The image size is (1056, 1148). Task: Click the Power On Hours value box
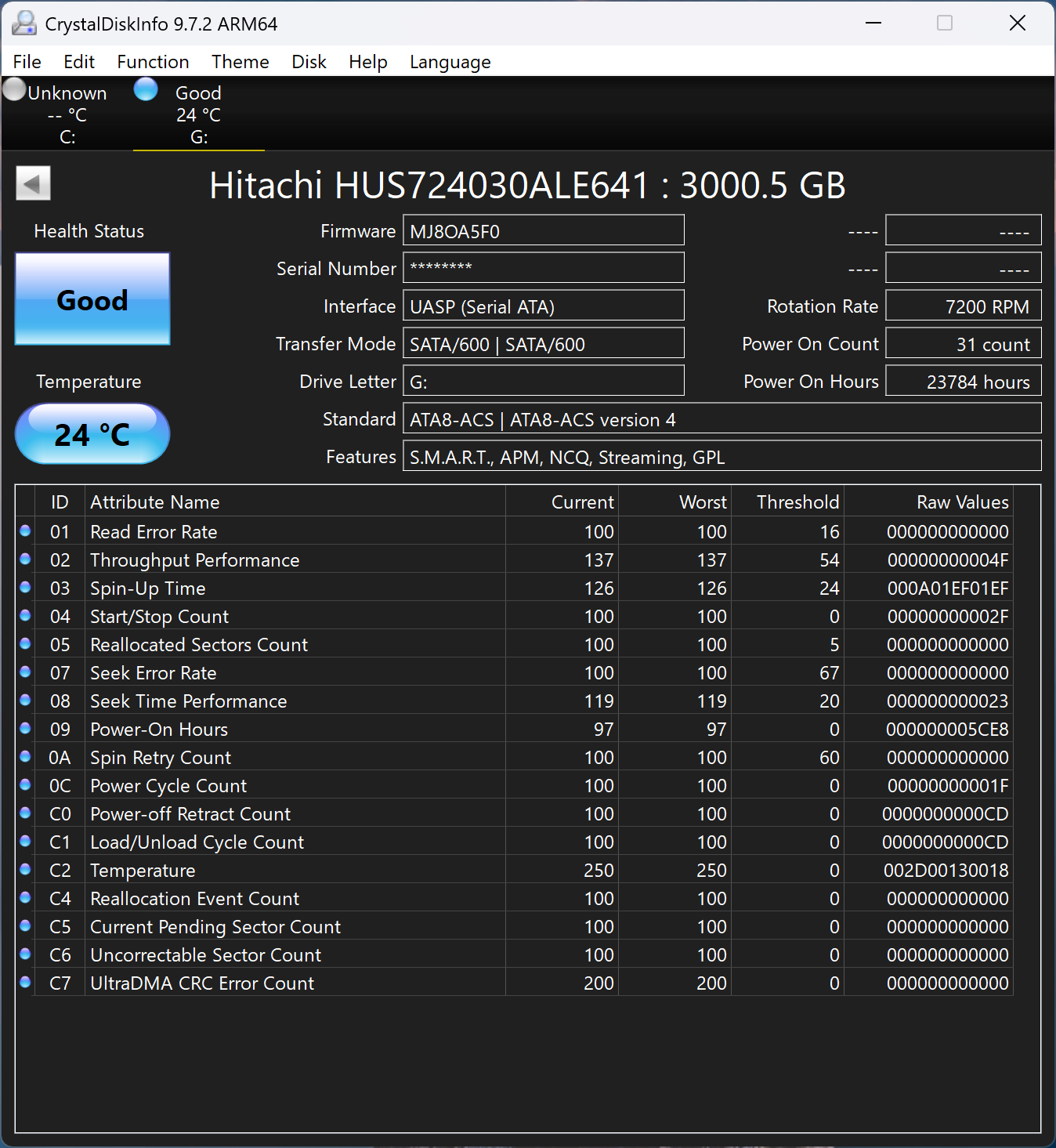point(963,382)
